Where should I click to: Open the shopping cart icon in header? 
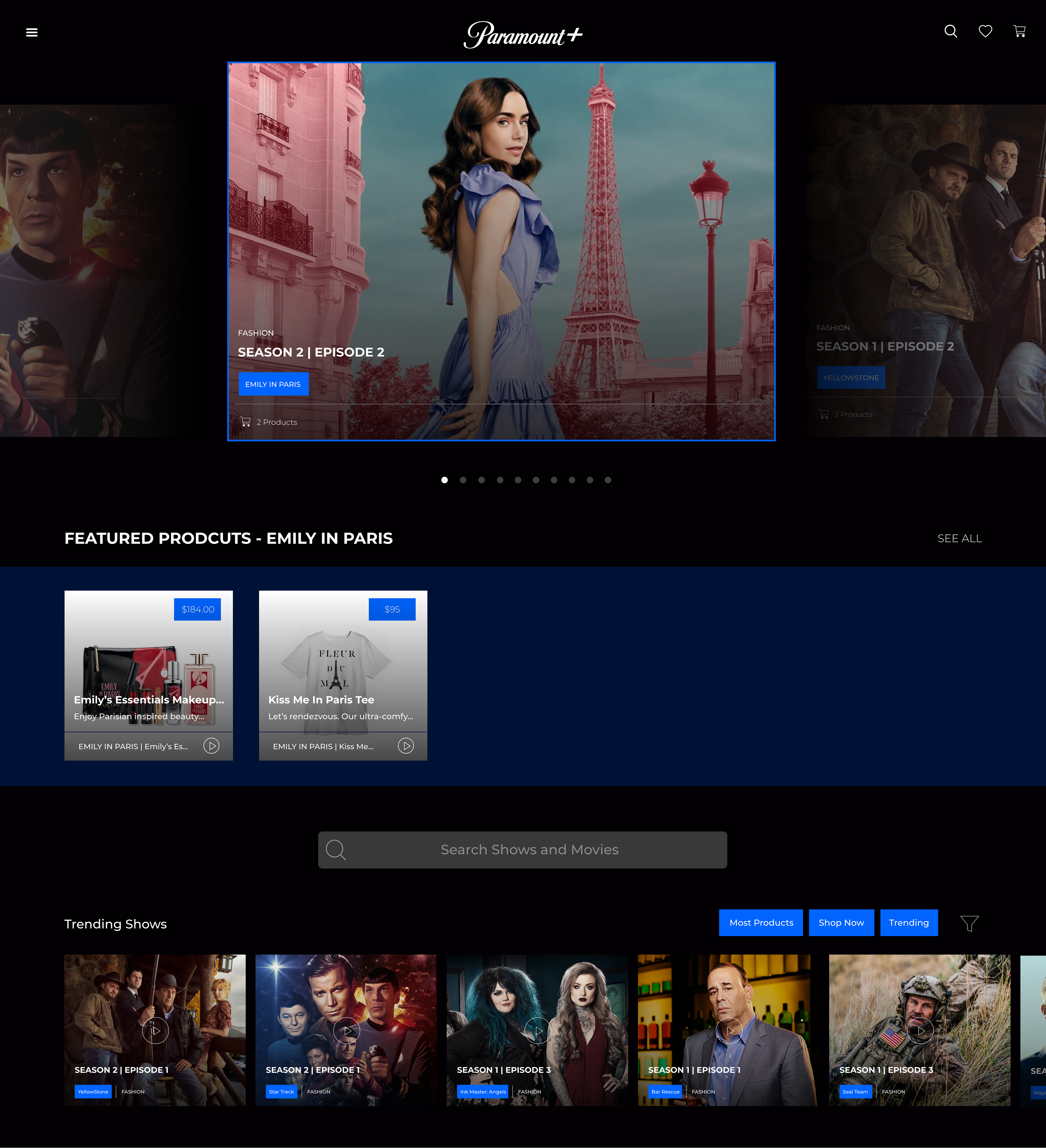1019,31
